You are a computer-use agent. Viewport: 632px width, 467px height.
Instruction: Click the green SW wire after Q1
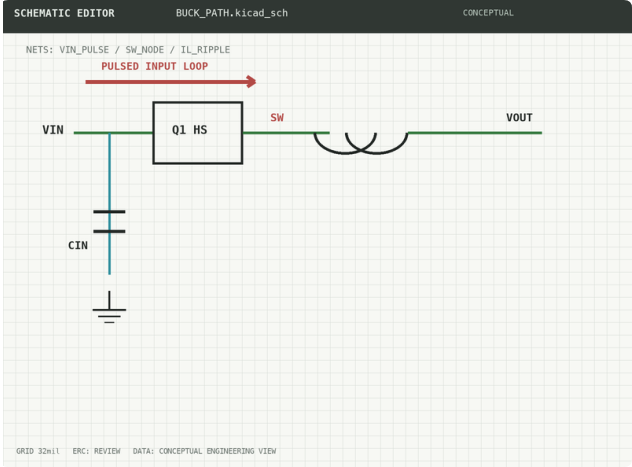(286, 133)
